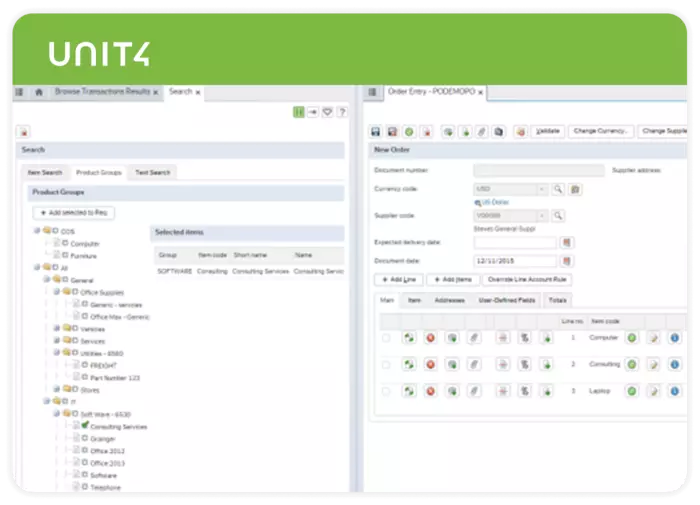Collapse the IT tree node
Image resolution: width=700 pixels, height=505 pixels.
46,401
